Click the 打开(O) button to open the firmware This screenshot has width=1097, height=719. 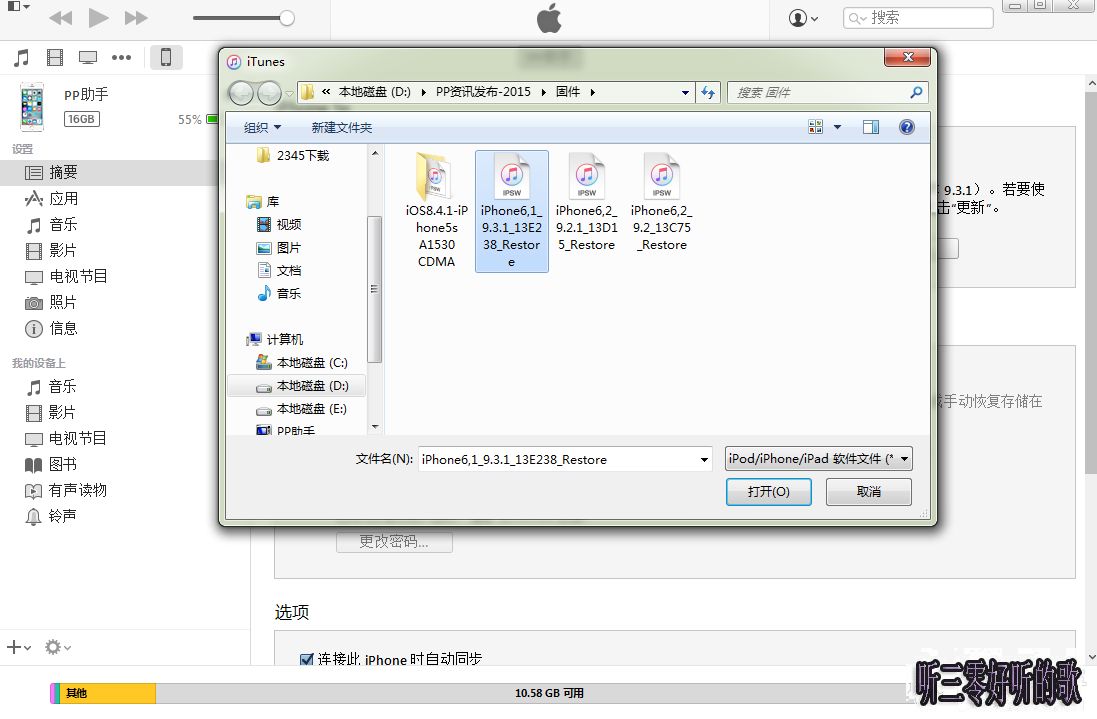768,491
